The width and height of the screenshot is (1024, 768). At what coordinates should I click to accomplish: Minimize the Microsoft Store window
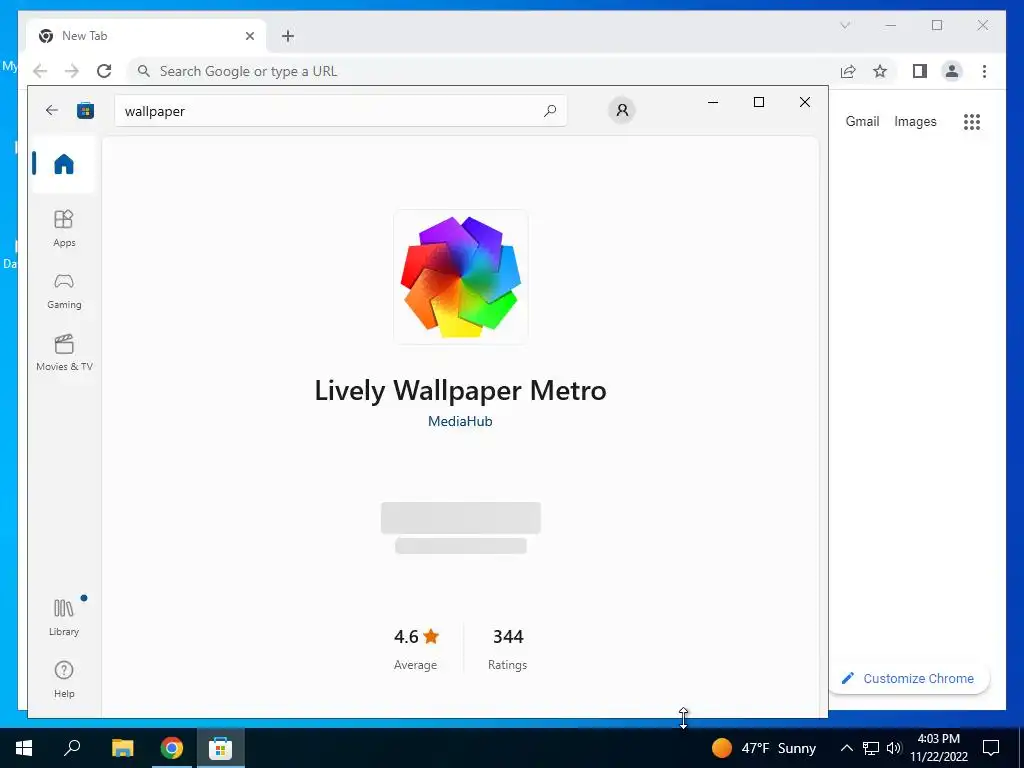tap(713, 103)
